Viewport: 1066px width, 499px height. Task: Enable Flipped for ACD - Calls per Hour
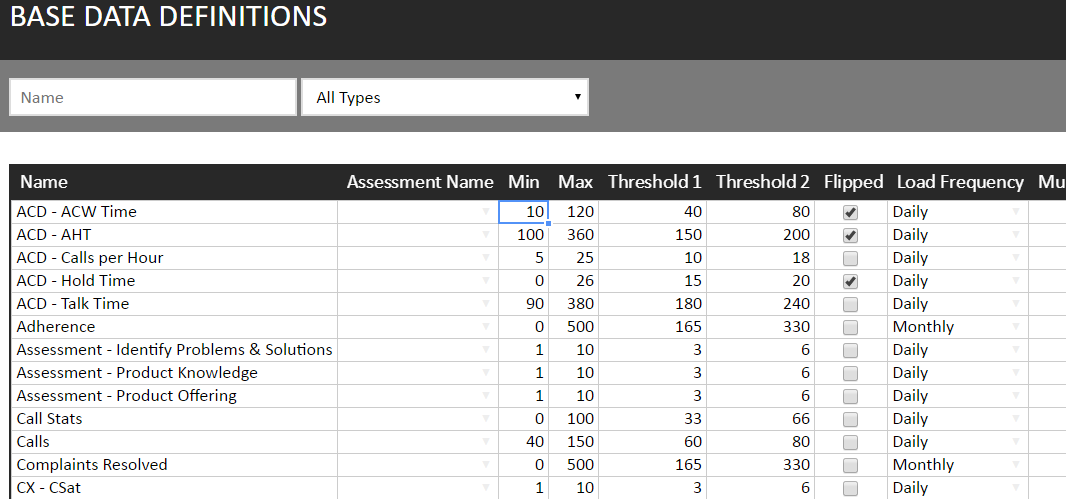tap(851, 258)
